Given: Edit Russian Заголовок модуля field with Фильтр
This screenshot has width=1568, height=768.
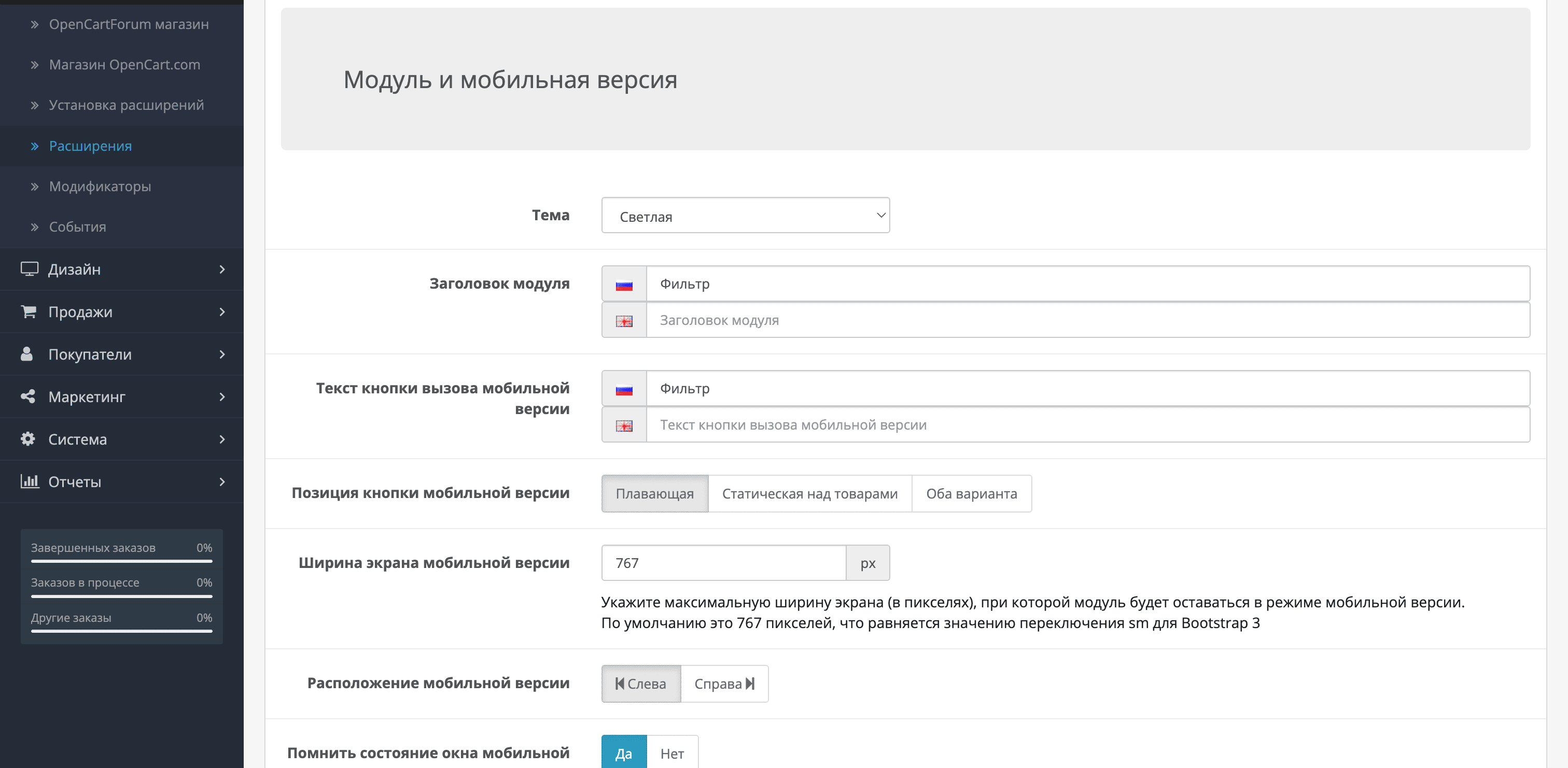Looking at the screenshot, I should 1088,283.
